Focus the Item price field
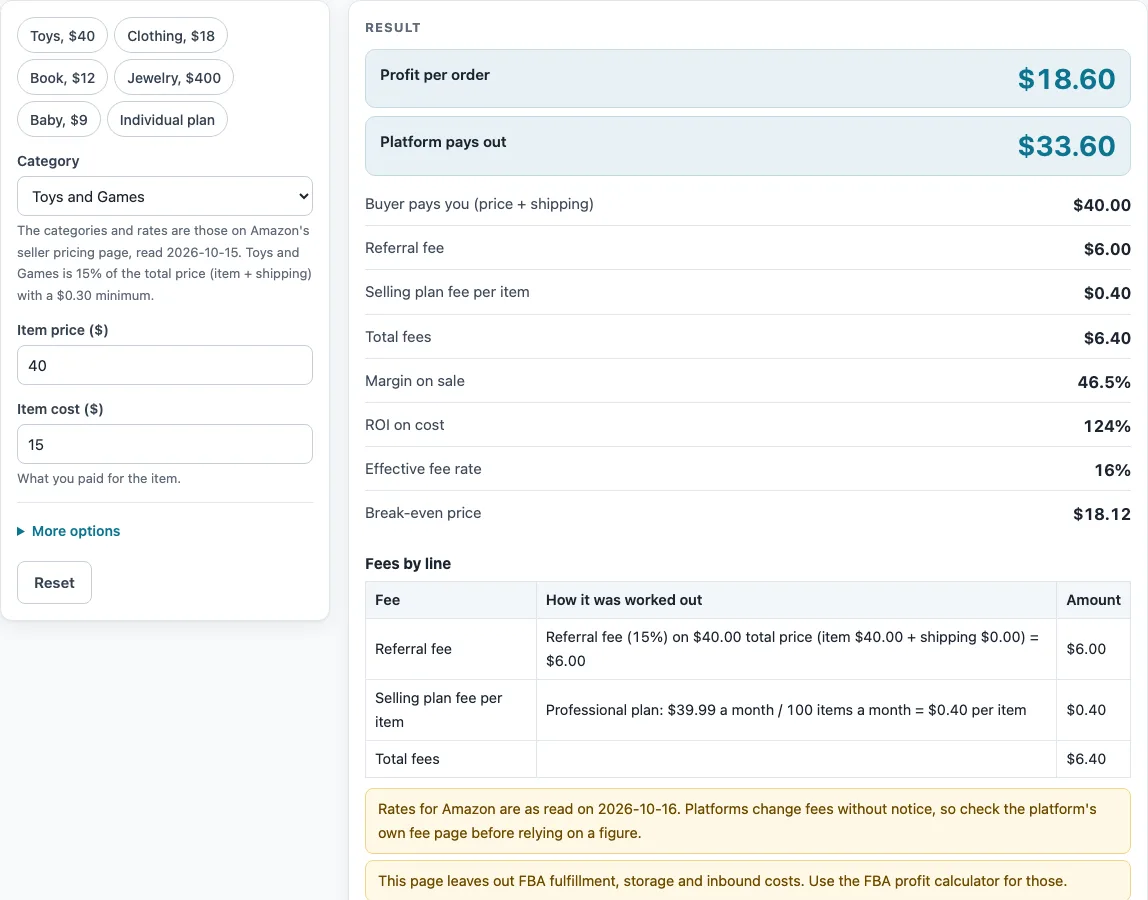The image size is (1148, 900). 165,365
